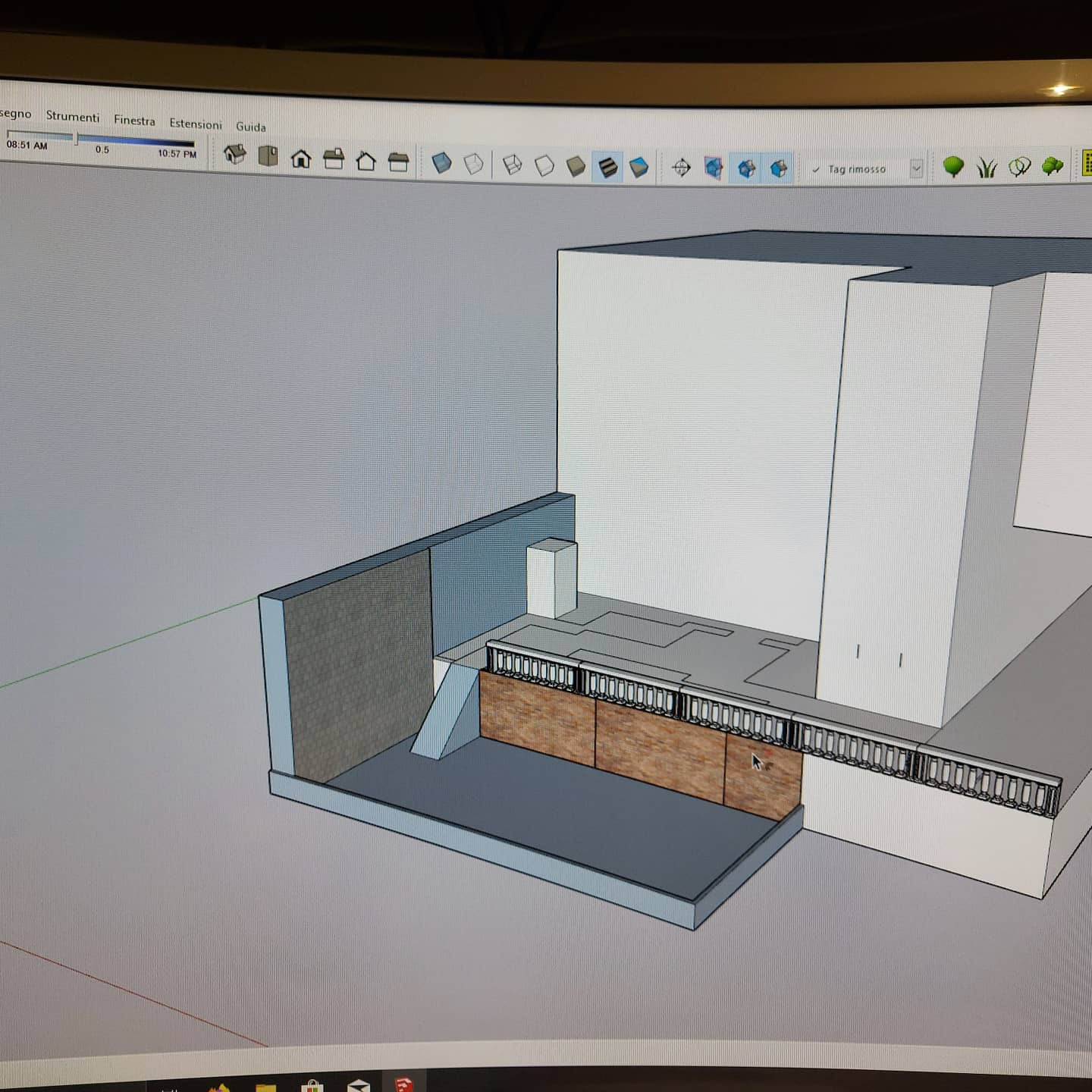This screenshot has width=1092, height=1092.
Task: Select Wireframe face style
Action: [x=513, y=165]
